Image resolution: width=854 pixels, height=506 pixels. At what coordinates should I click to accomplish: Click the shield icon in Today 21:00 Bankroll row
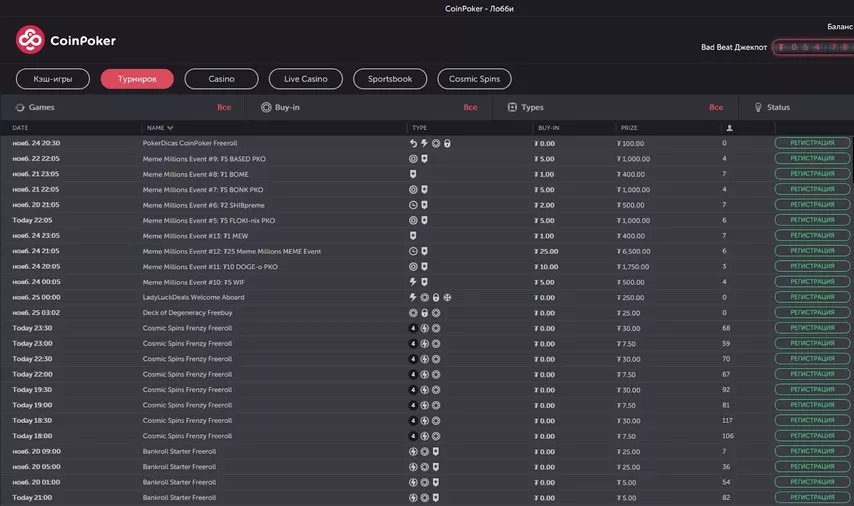click(x=436, y=498)
